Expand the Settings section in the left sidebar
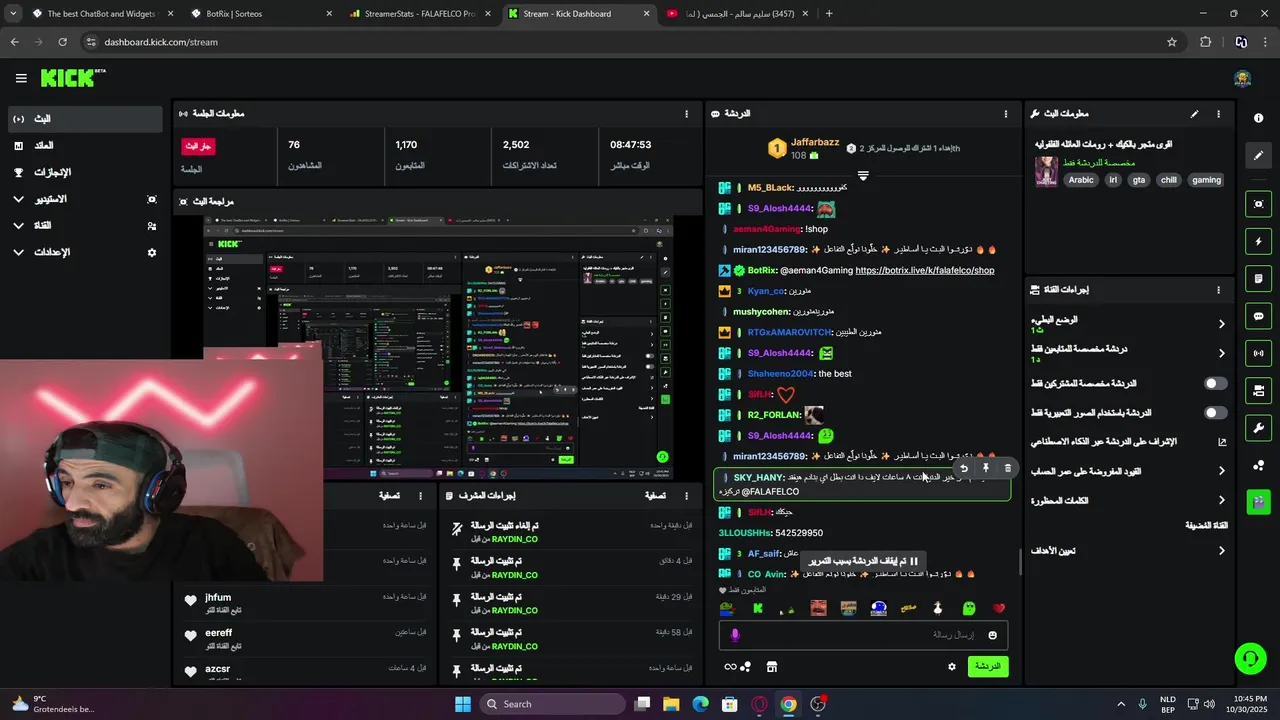1280x720 pixels. [x=18, y=252]
